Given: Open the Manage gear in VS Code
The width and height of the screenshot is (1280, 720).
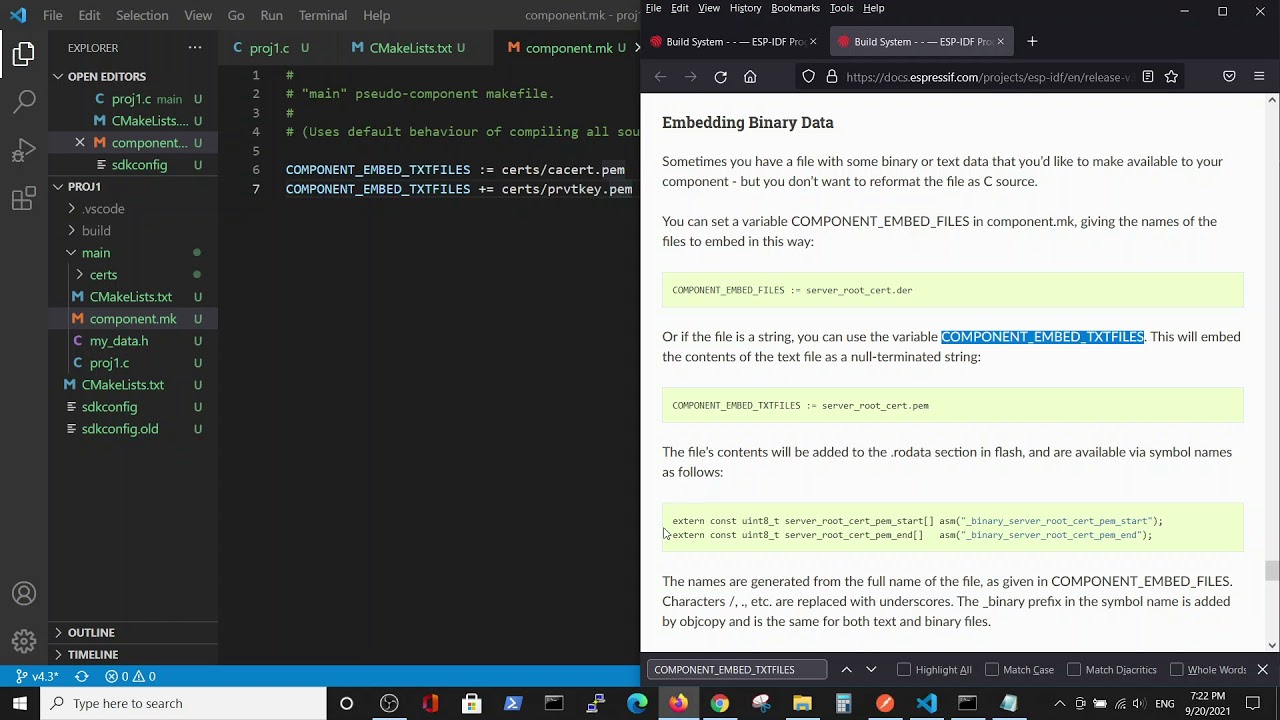Looking at the screenshot, I should (x=24, y=643).
